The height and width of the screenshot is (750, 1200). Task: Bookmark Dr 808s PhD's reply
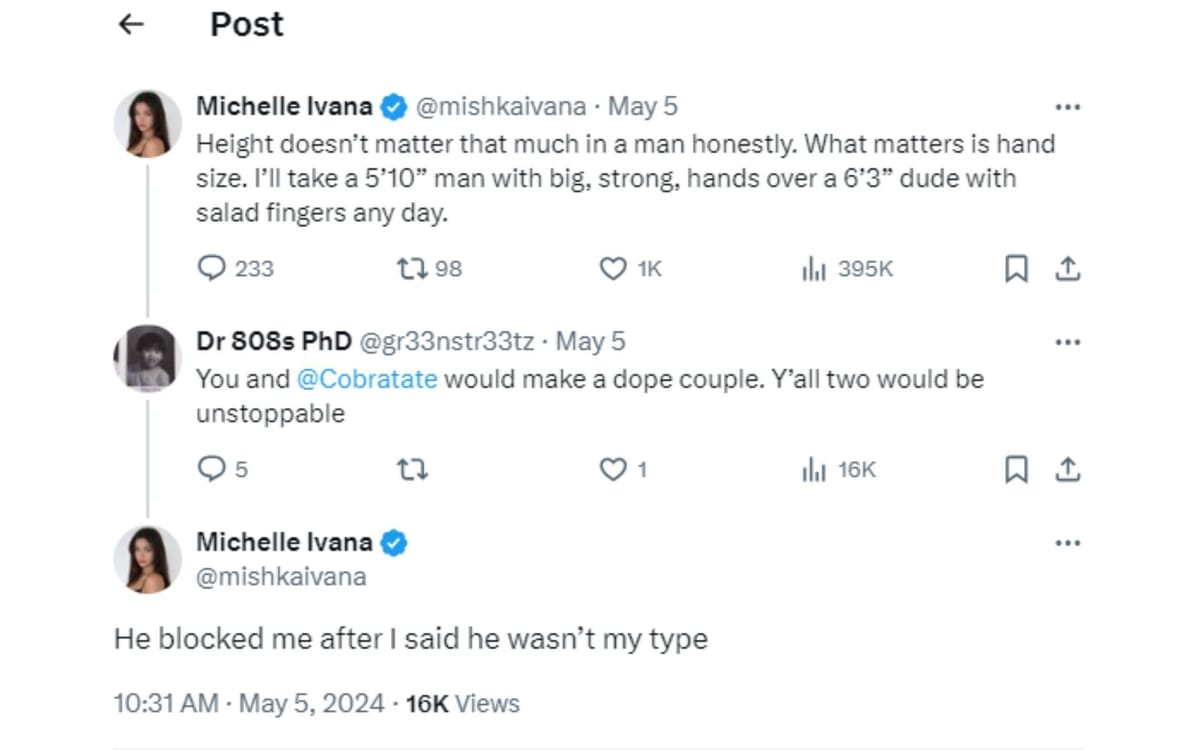1017,468
